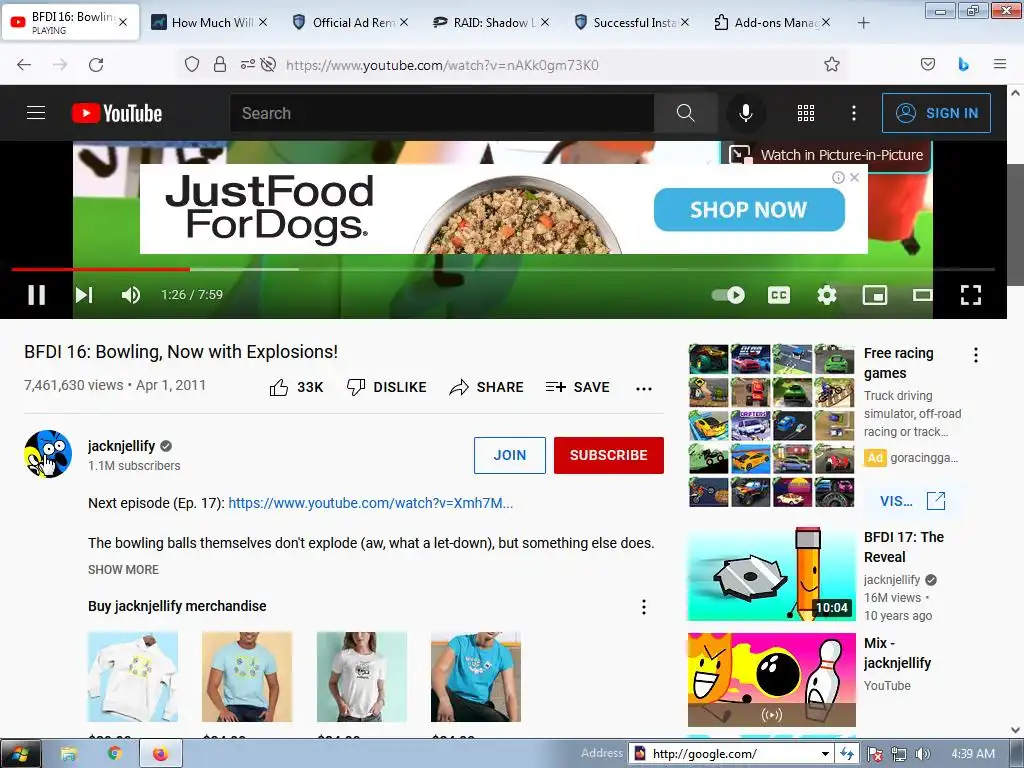Skip to the next video
The width and height of the screenshot is (1024, 768).
[x=84, y=295]
